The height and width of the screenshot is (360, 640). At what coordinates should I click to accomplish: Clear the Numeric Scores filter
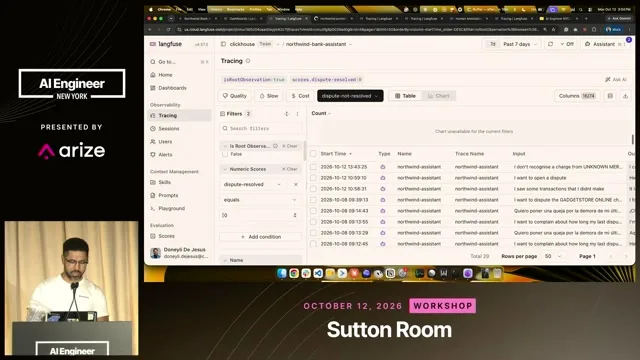(x=290, y=169)
